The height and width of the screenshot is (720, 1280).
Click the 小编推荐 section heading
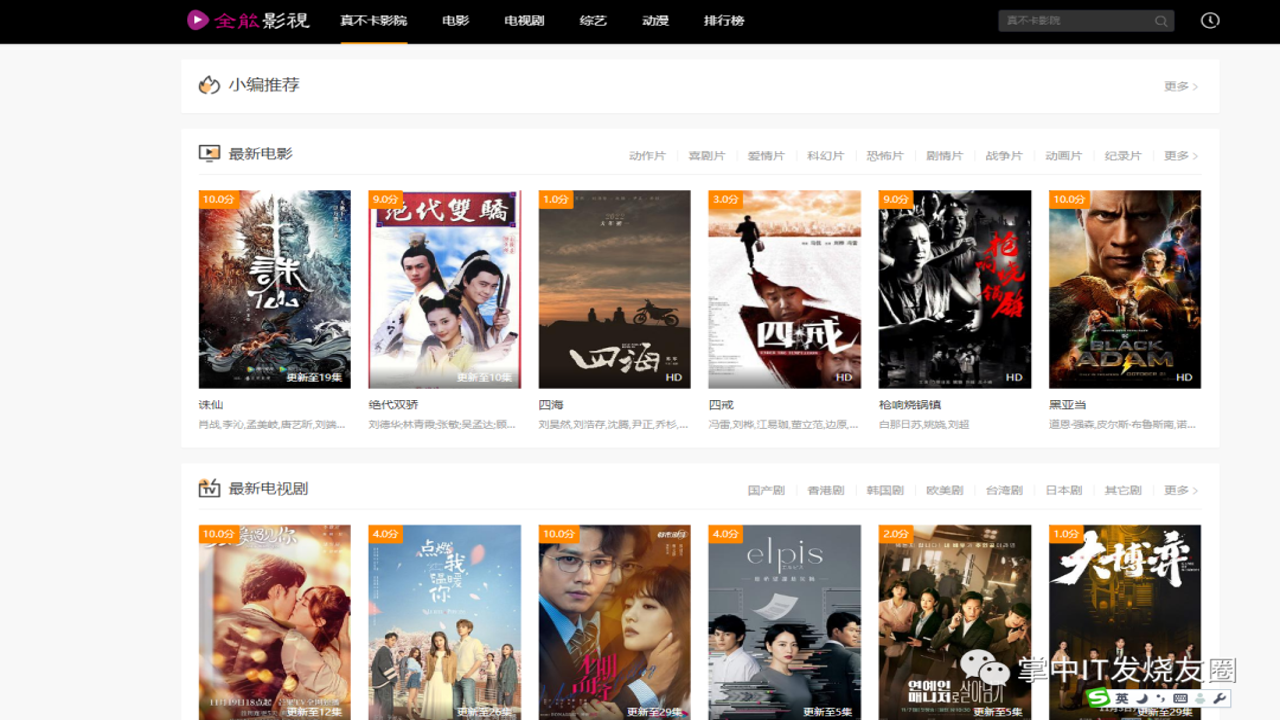[264, 85]
